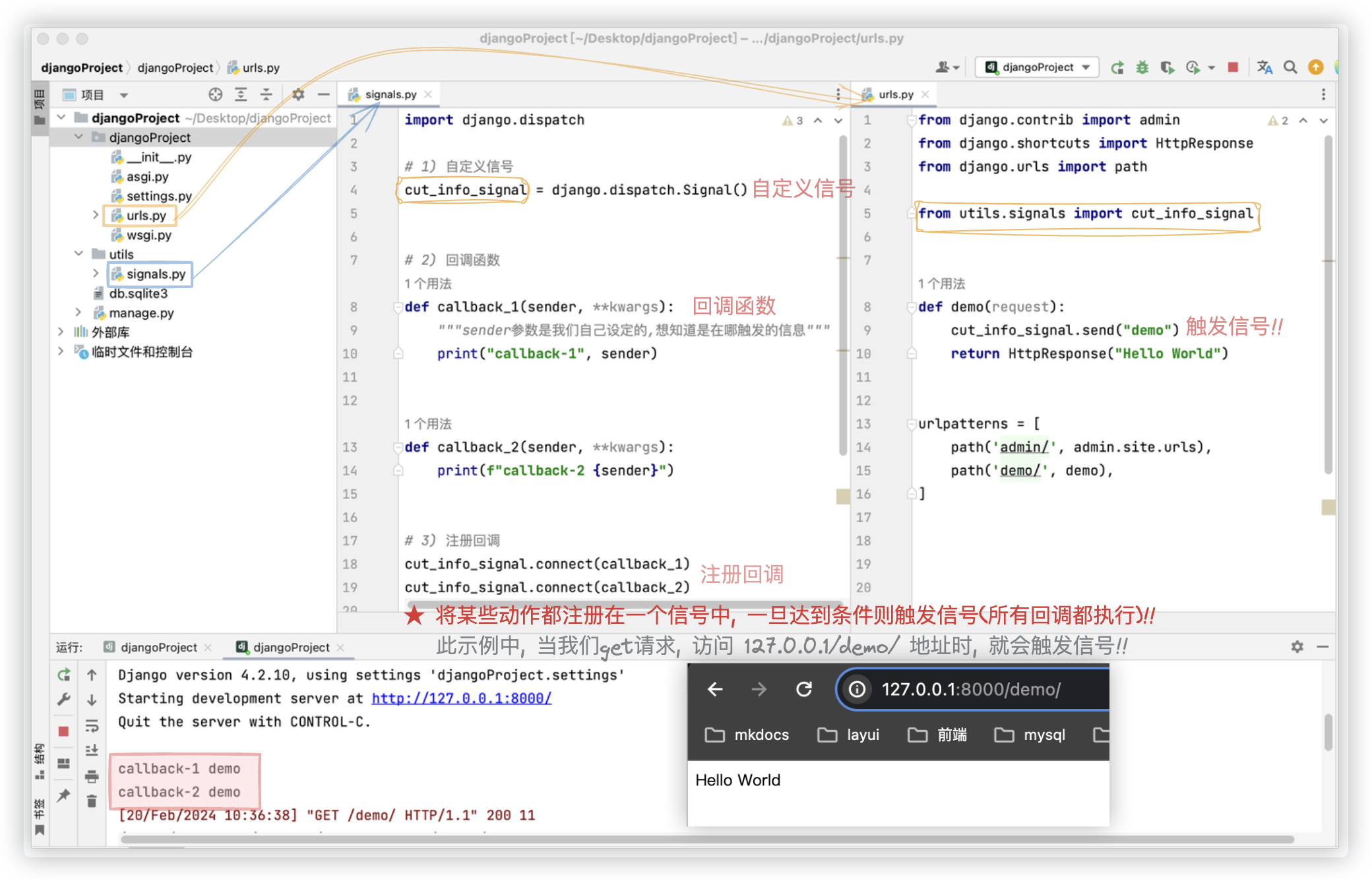
Task: Expand the utils folder in project tree
Action: coord(80,254)
